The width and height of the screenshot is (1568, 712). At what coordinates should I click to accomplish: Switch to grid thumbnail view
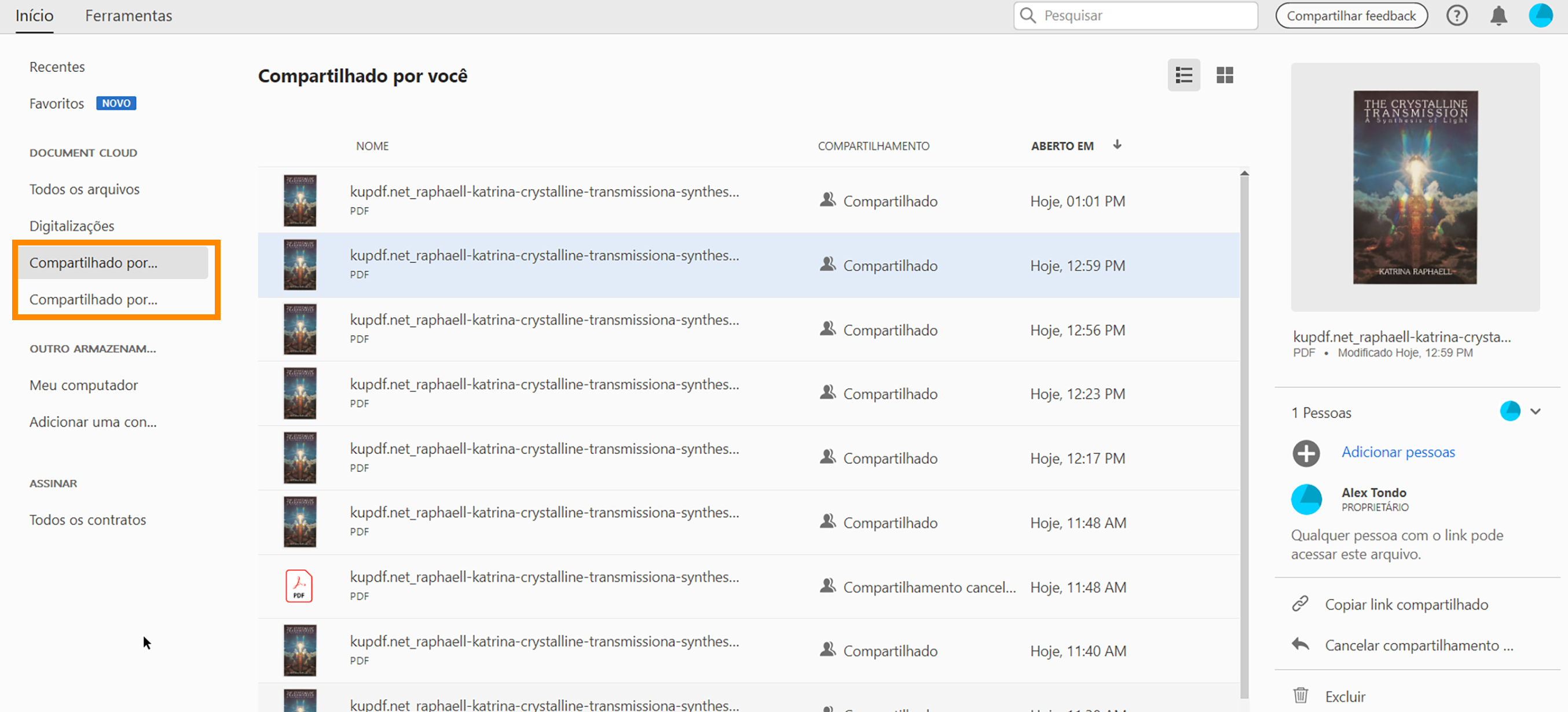tap(1224, 75)
